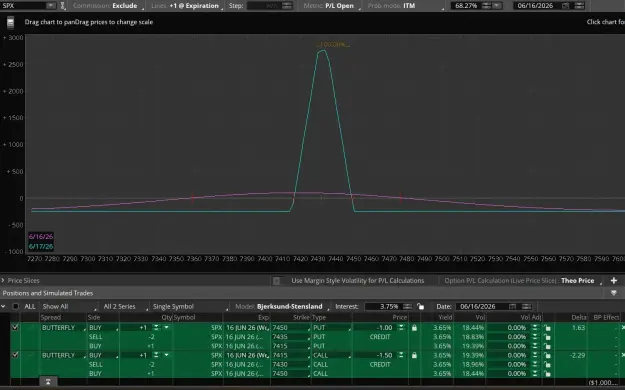Adjust price stepper for -1.00 butterfly

click(401, 328)
